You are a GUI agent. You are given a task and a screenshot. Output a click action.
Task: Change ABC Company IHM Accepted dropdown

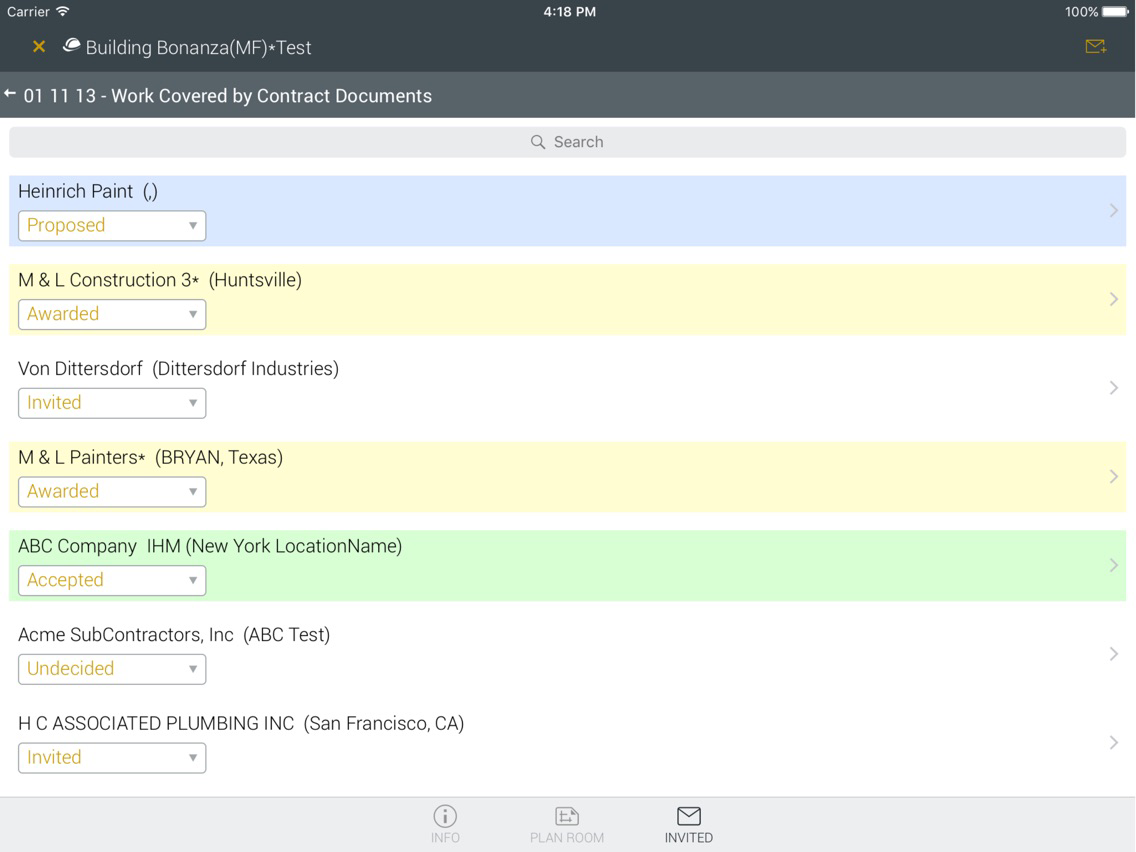tap(112, 580)
